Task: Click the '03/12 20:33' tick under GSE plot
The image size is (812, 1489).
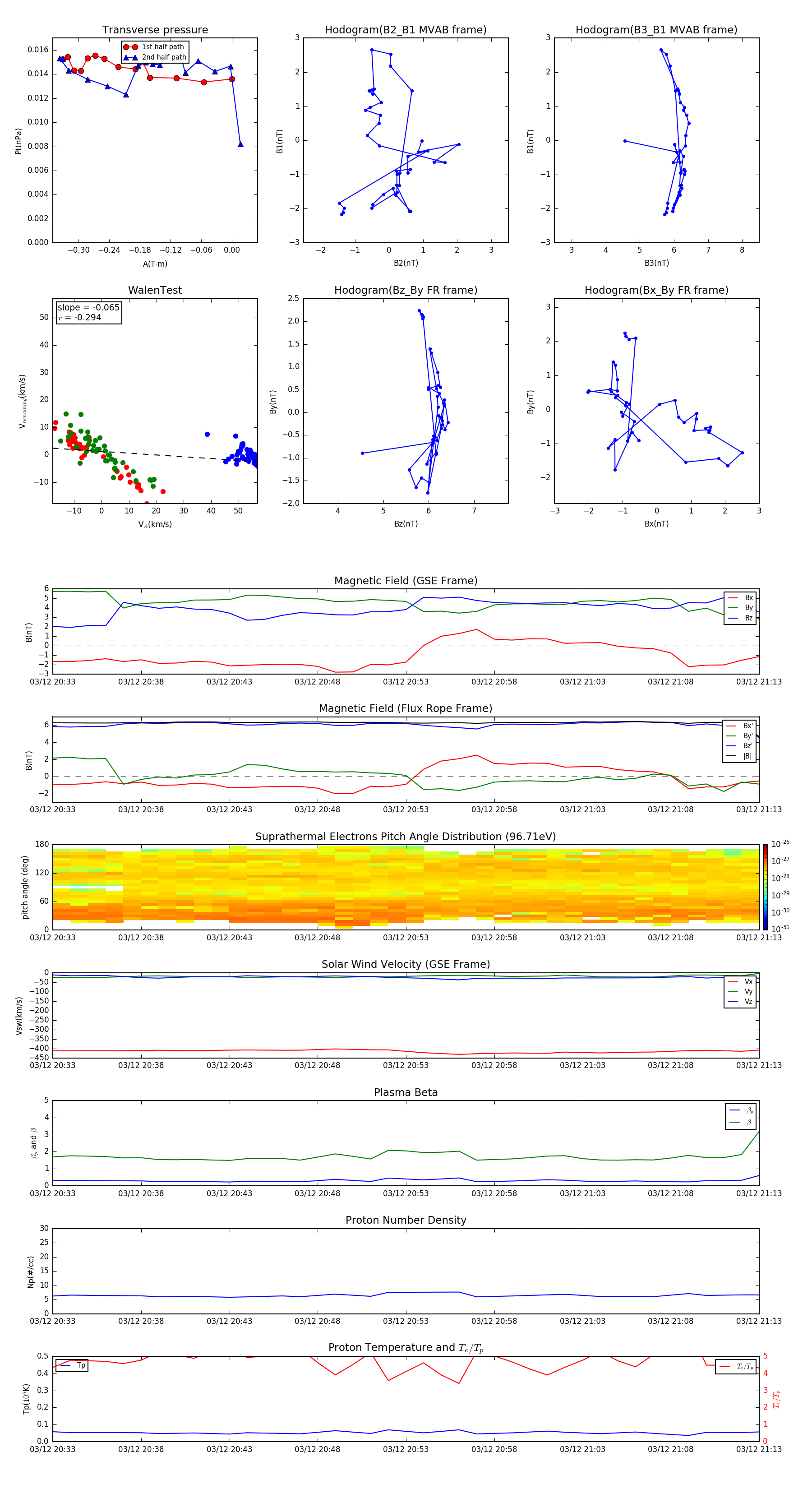Action: tap(53, 682)
